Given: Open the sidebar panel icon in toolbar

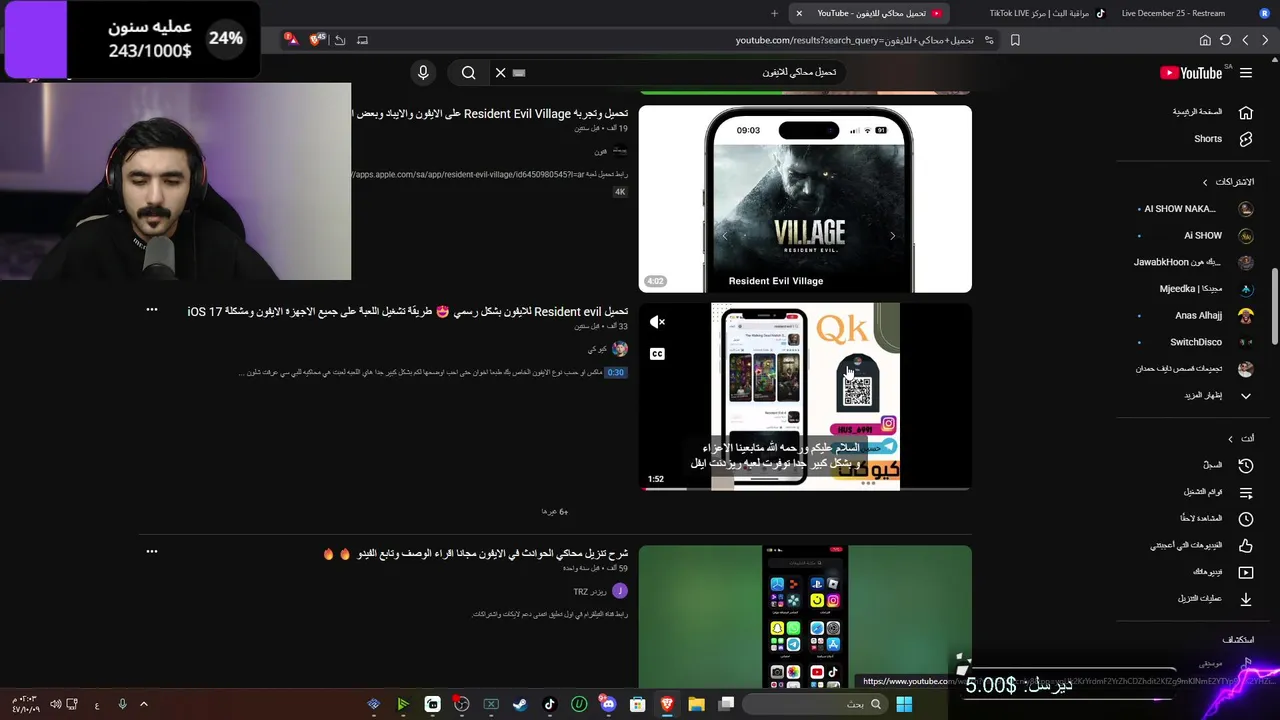Looking at the screenshot, I should click(x=362, y=40).
